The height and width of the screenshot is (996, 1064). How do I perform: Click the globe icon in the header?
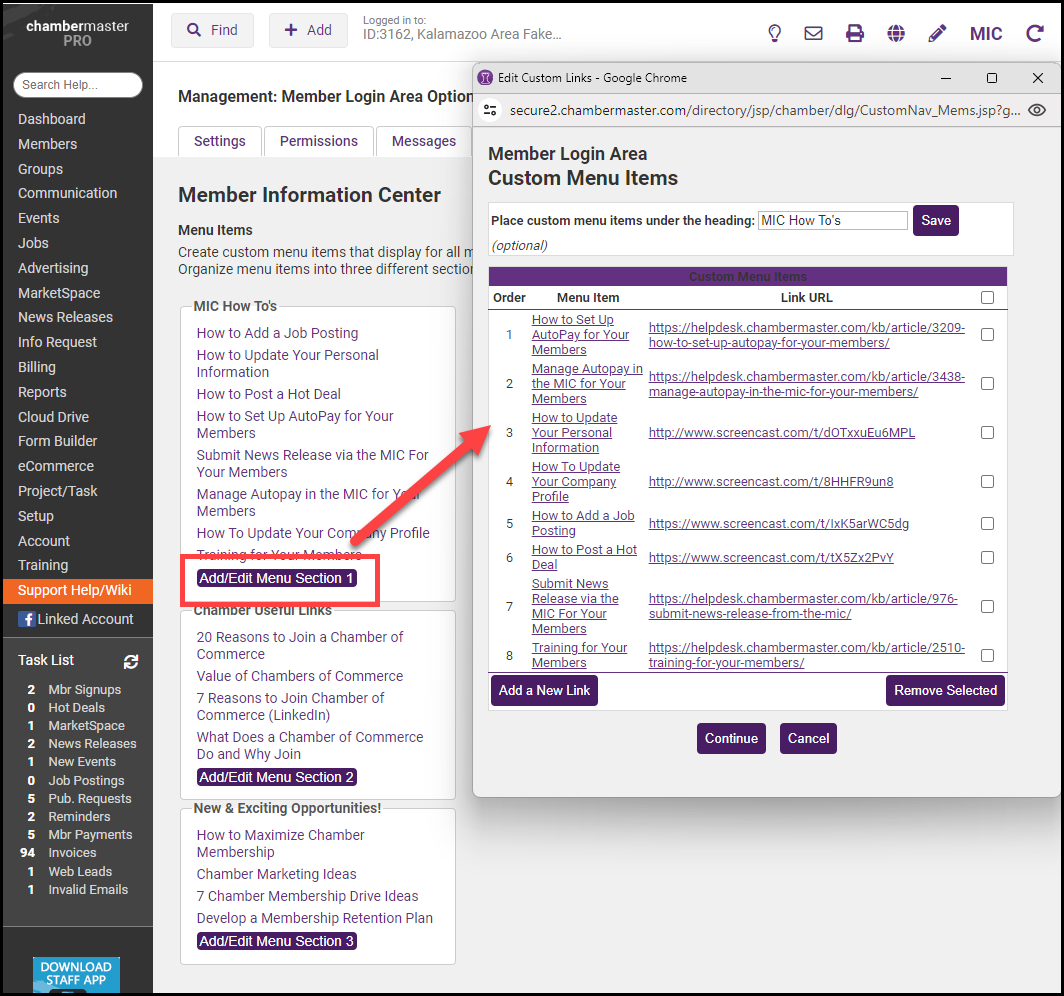(896, 33)
